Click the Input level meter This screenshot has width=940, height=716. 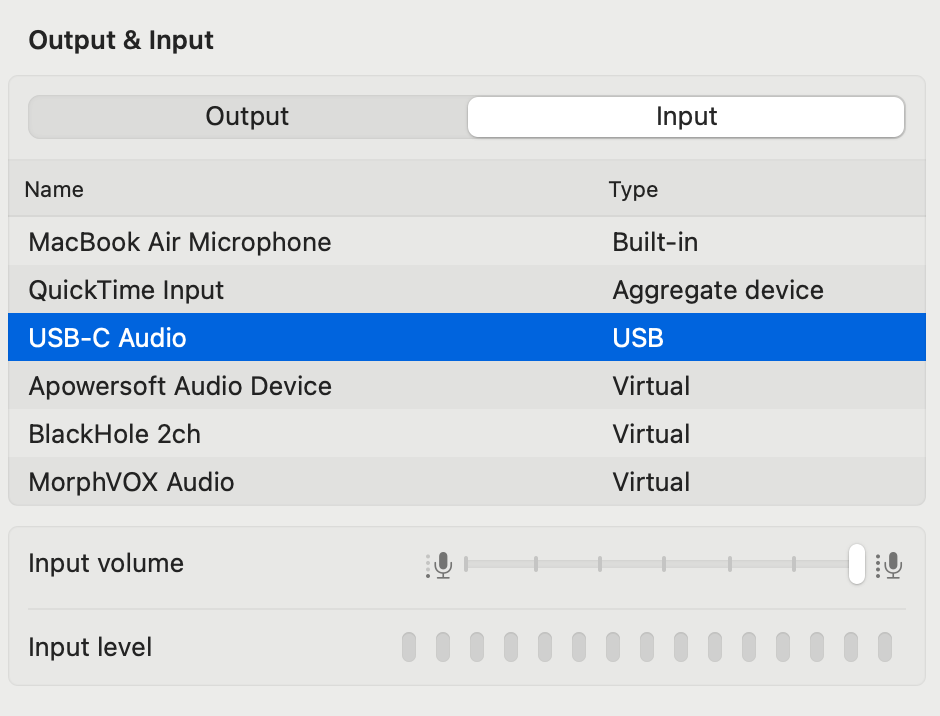[646, 647]
